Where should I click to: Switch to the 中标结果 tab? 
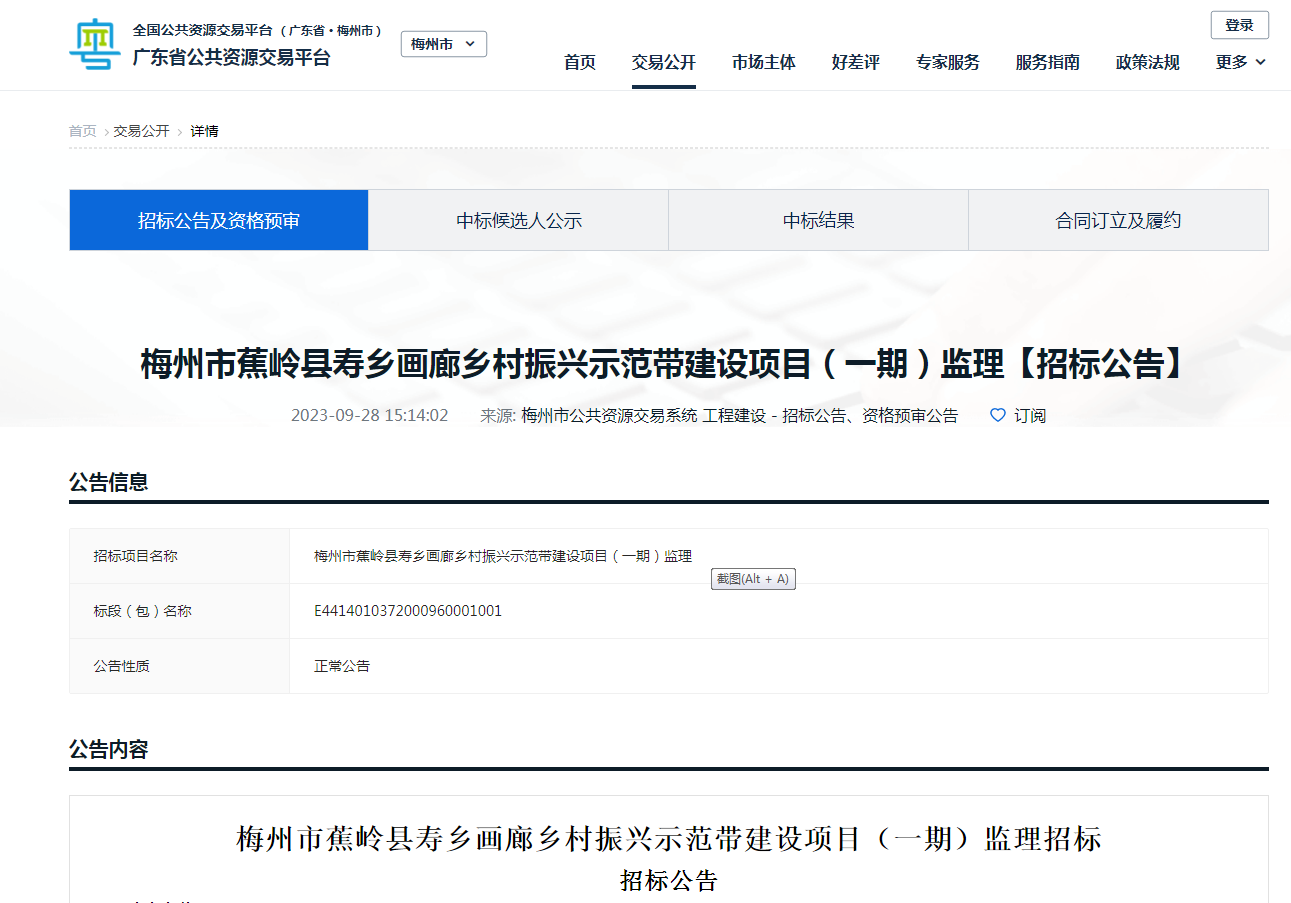pos(818,220)
